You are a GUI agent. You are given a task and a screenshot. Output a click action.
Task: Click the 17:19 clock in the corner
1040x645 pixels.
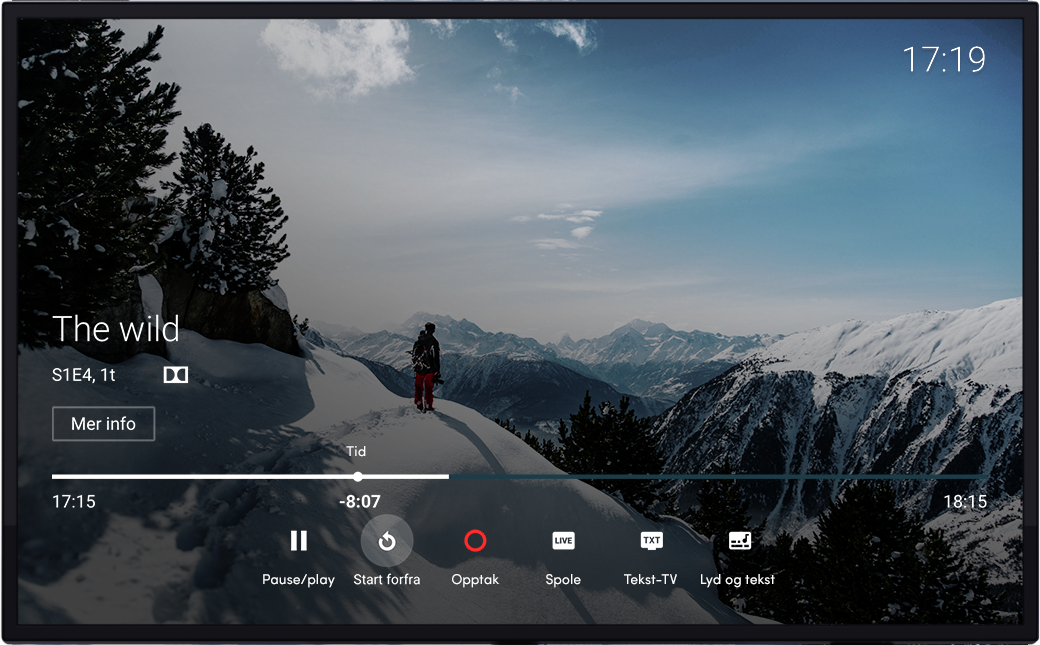944,60
